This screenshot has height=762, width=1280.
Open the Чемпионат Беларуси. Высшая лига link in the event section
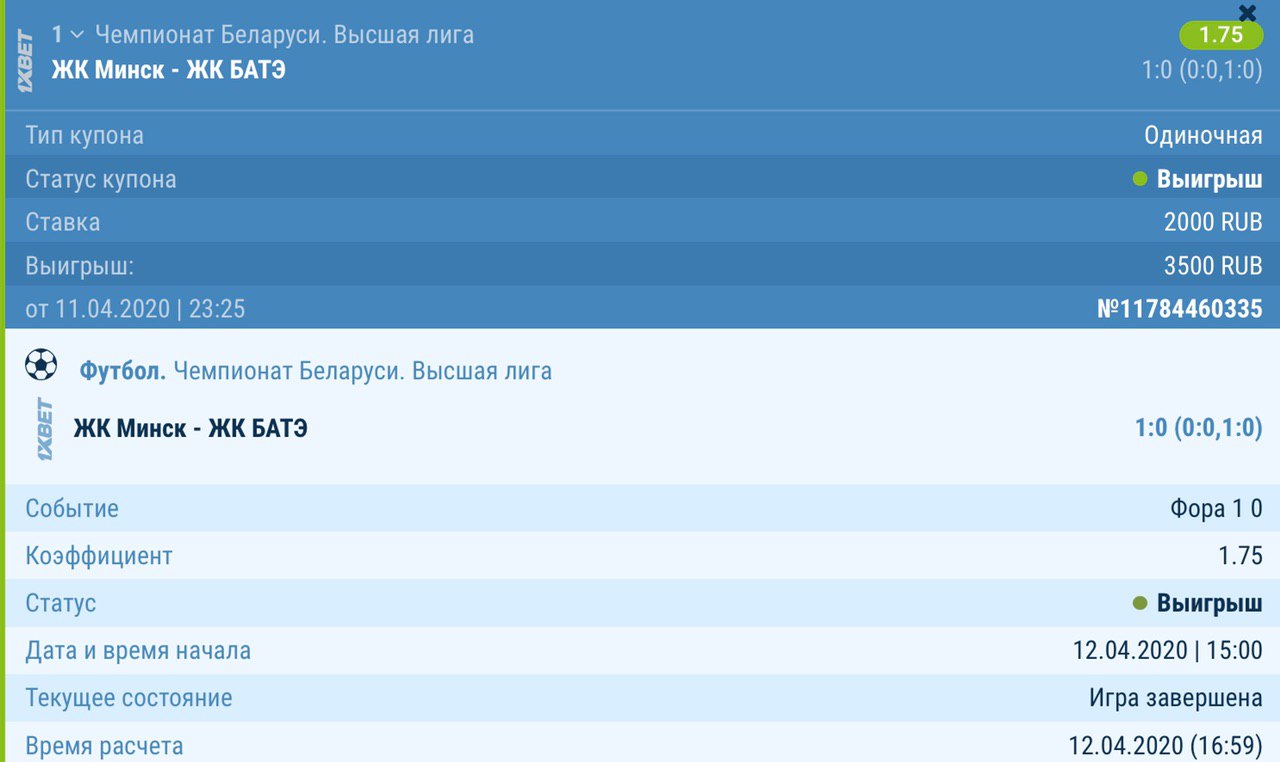(x=362, y=372)
